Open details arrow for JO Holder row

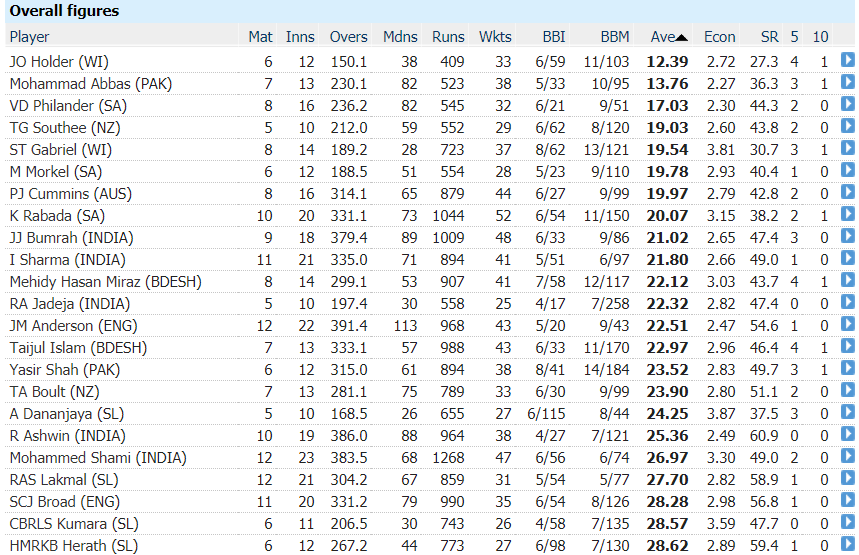tap(847, 60)
